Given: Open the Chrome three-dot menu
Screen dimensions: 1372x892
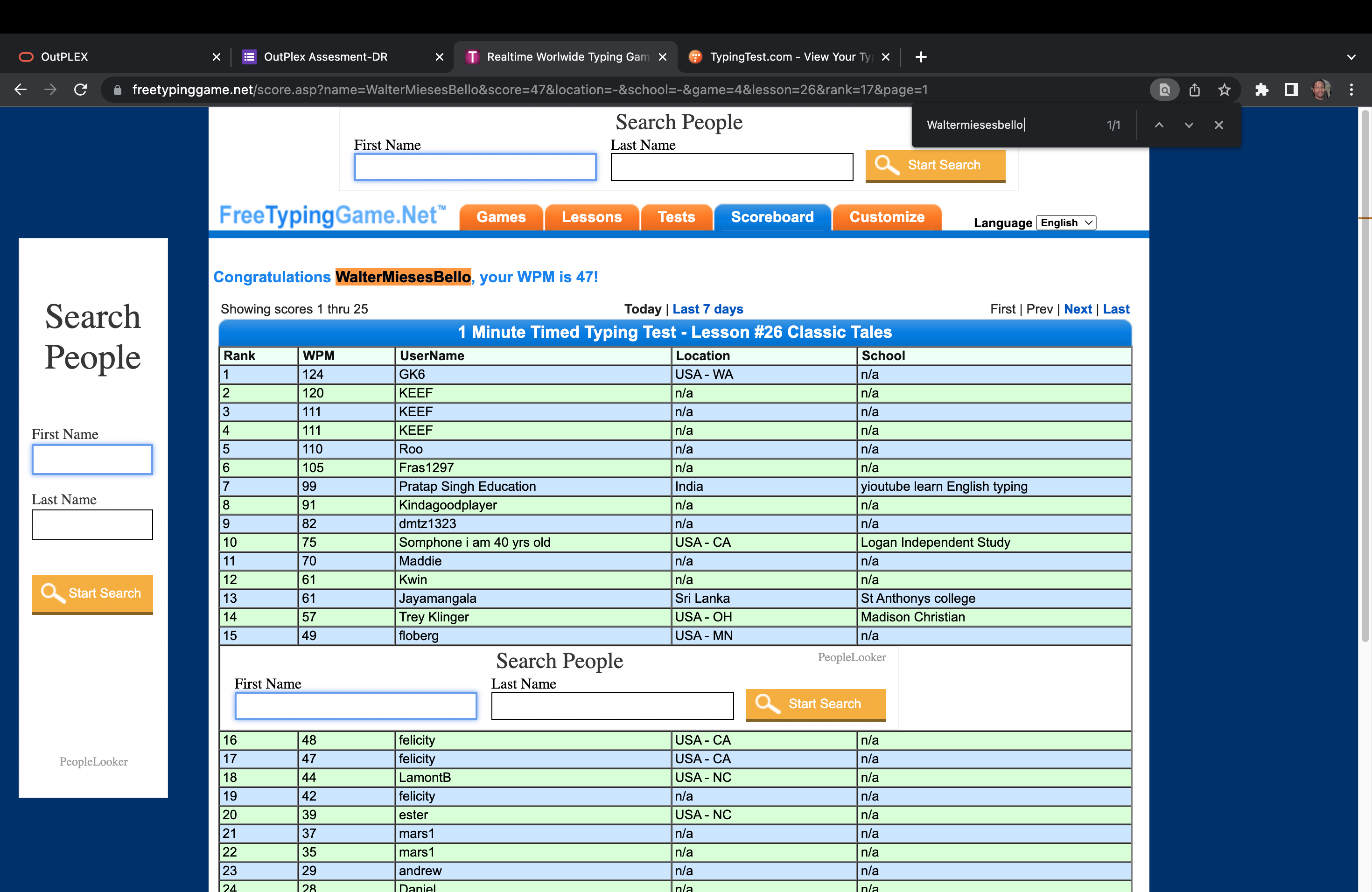Looking at the screenshot, I should (x=1351, y=90).
